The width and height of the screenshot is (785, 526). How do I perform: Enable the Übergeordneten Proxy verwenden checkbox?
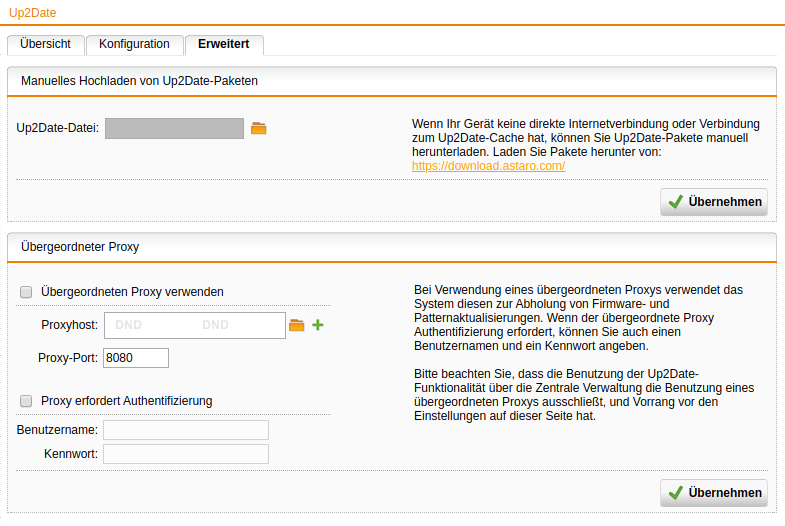click(26, 292)
